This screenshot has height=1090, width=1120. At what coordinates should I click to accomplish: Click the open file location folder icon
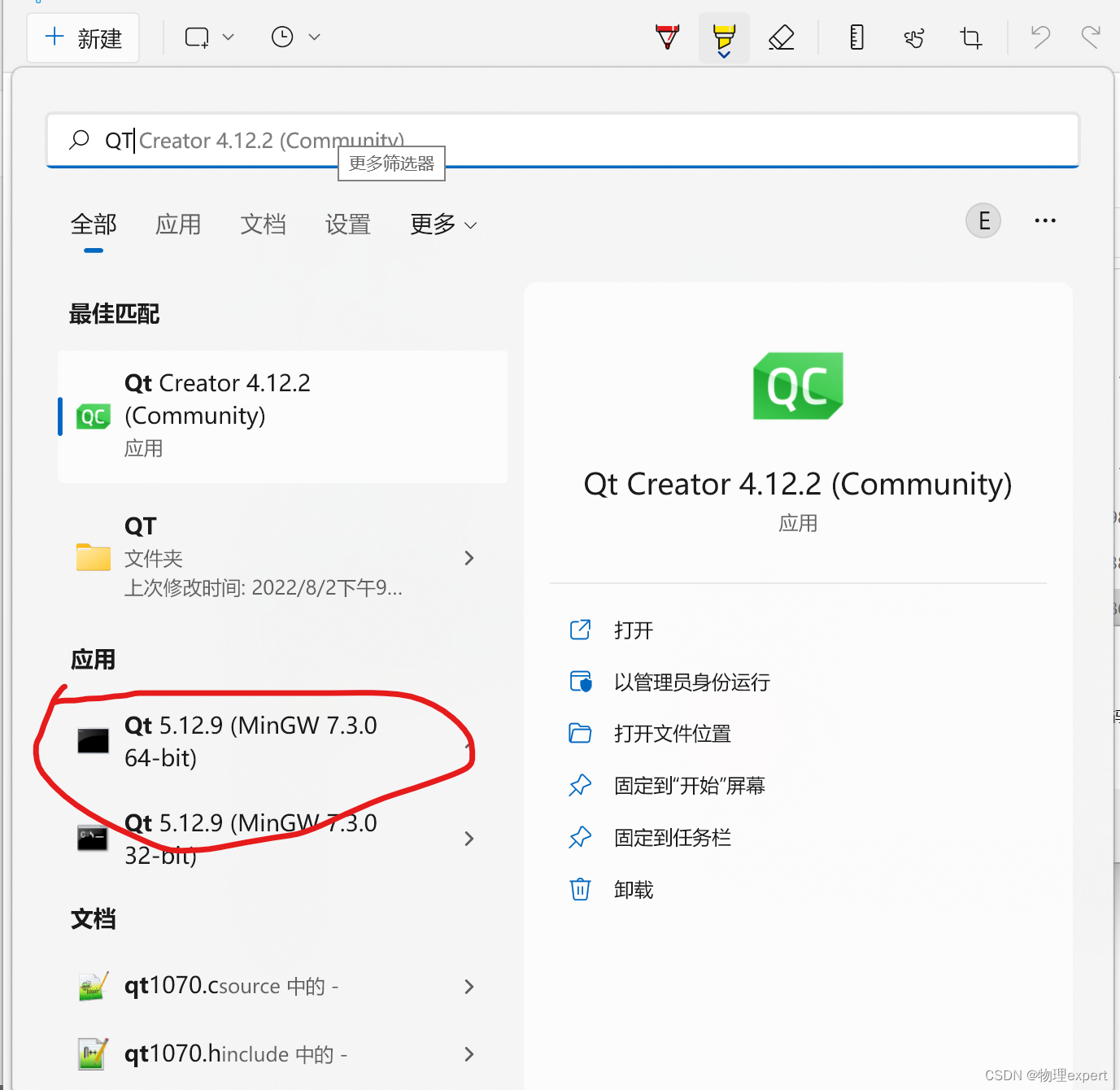click(x=580, y=734)
